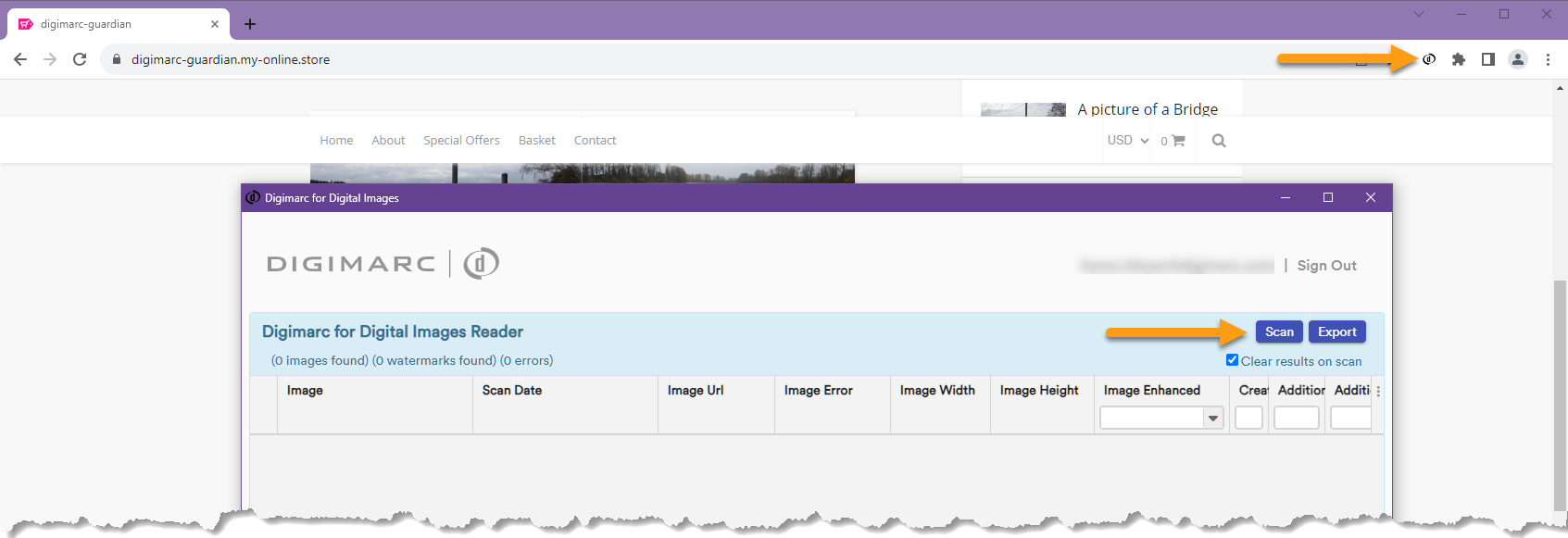
Task: Click the address bar URL
Action: tap(231, 59)
